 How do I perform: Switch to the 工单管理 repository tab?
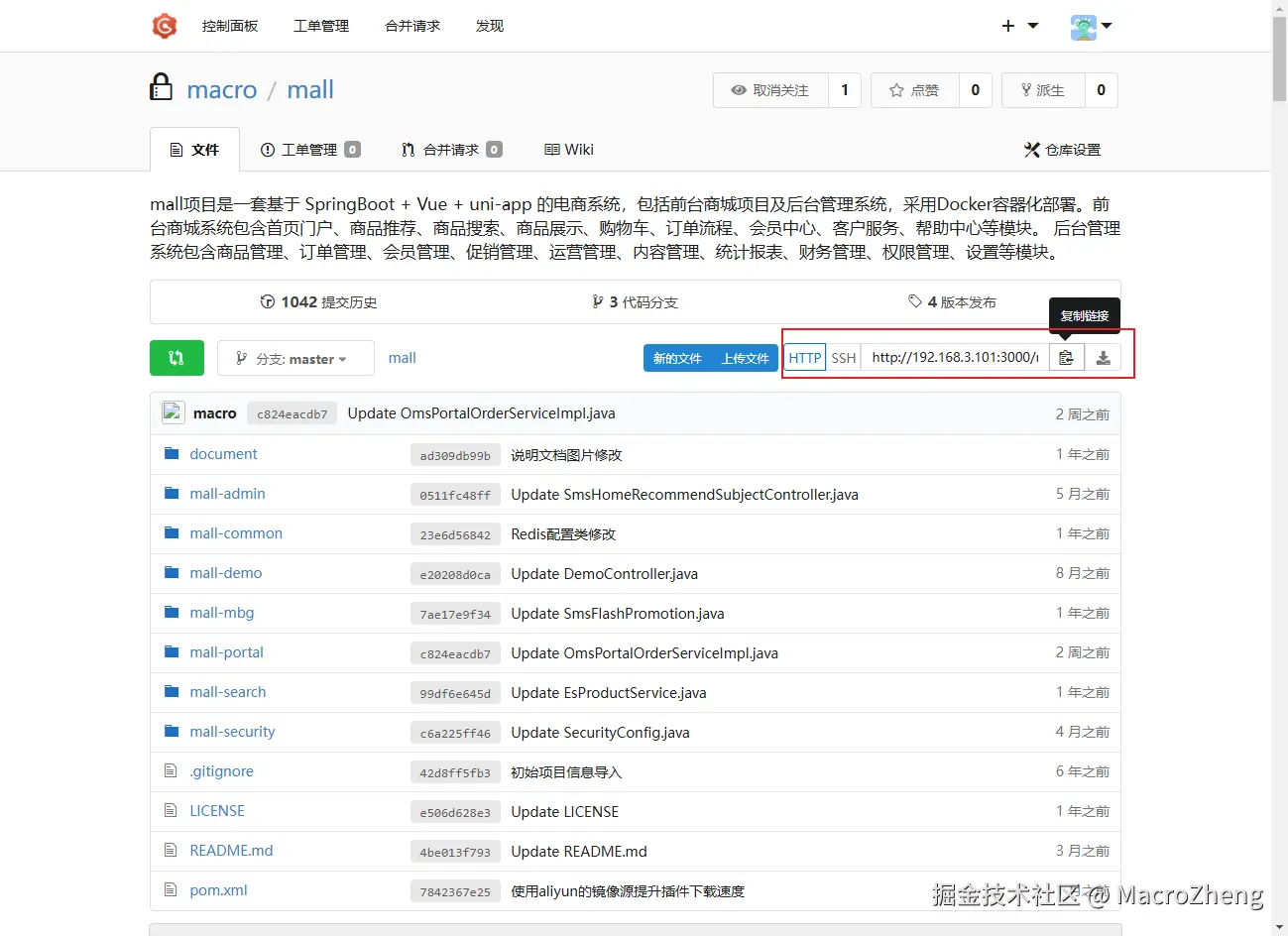pyautogui.click(x=310, y=150)
